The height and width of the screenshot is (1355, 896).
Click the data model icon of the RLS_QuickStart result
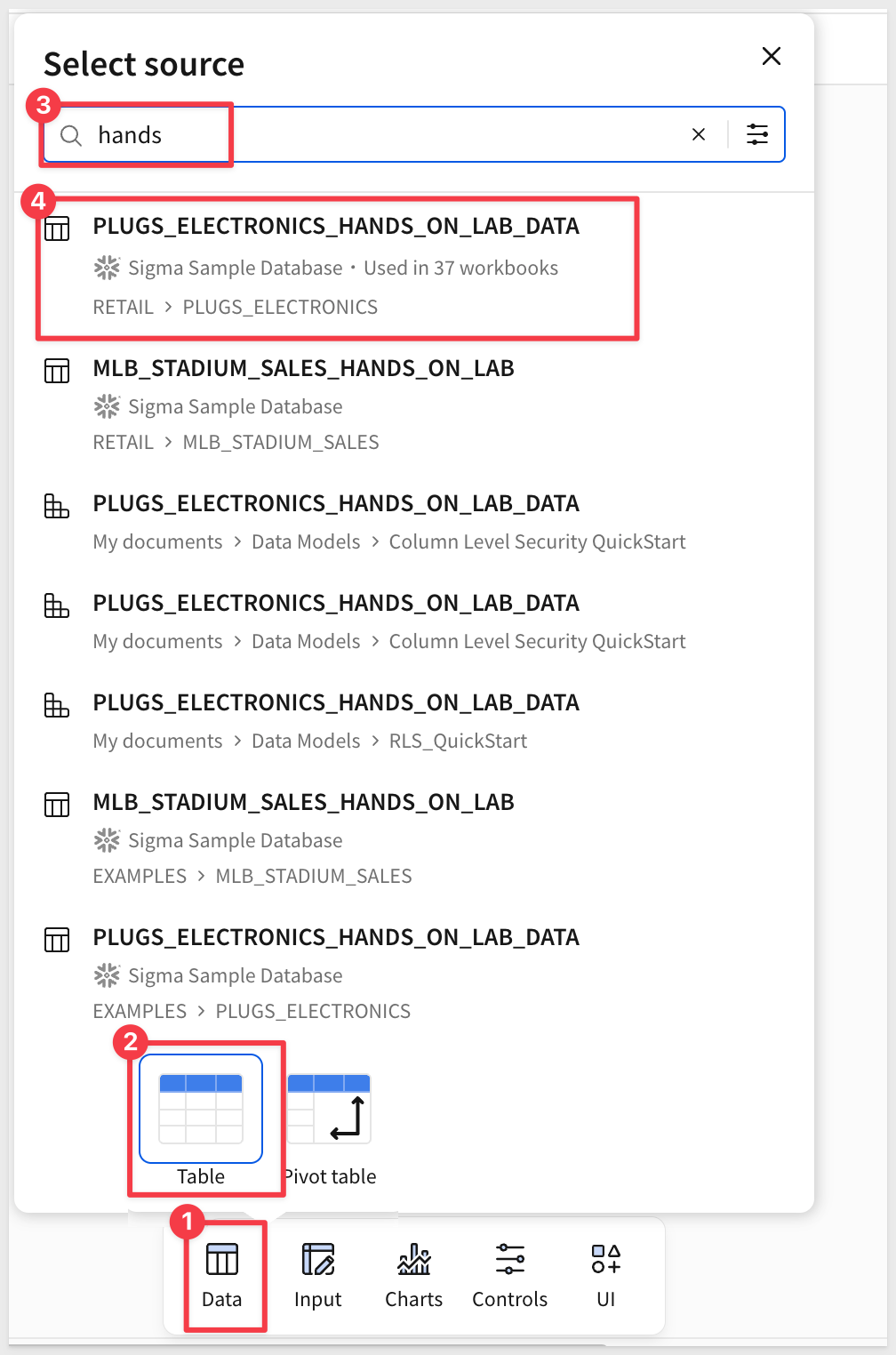pos(57,706)
